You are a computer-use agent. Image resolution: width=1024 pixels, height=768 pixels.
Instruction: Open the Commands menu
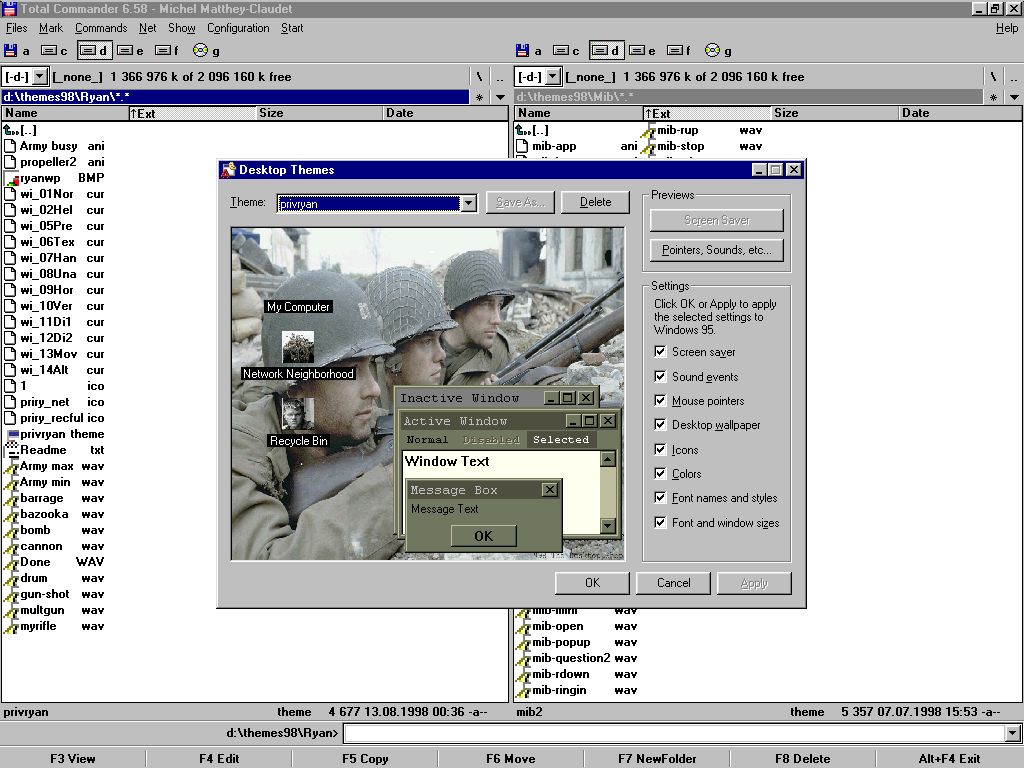(100, 28)
